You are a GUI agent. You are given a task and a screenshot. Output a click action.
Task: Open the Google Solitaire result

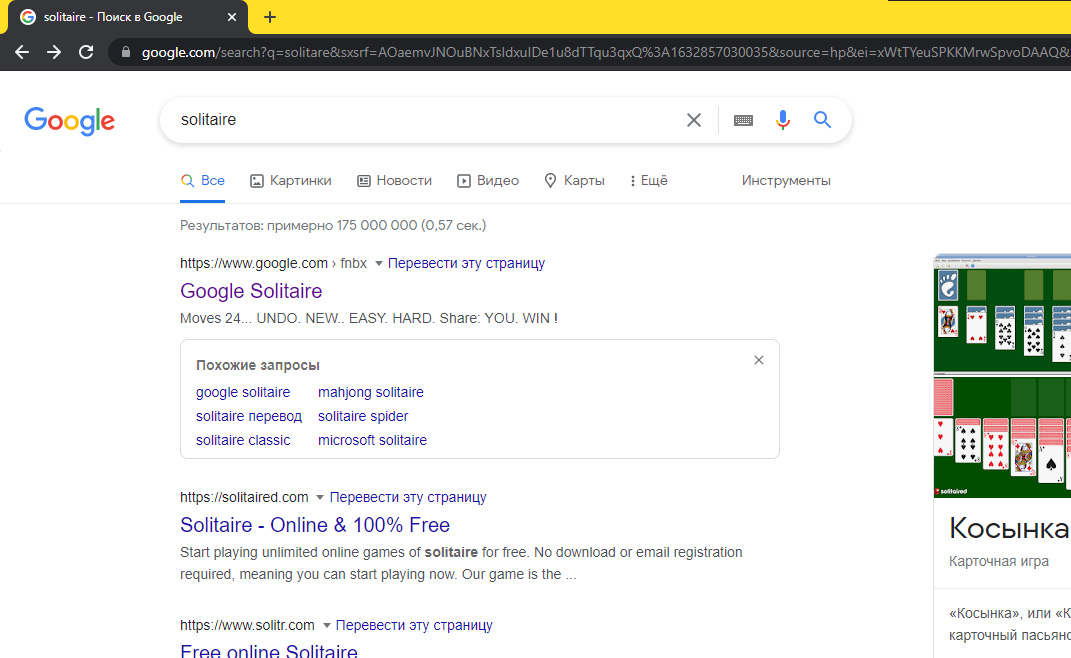coord(251,291)
